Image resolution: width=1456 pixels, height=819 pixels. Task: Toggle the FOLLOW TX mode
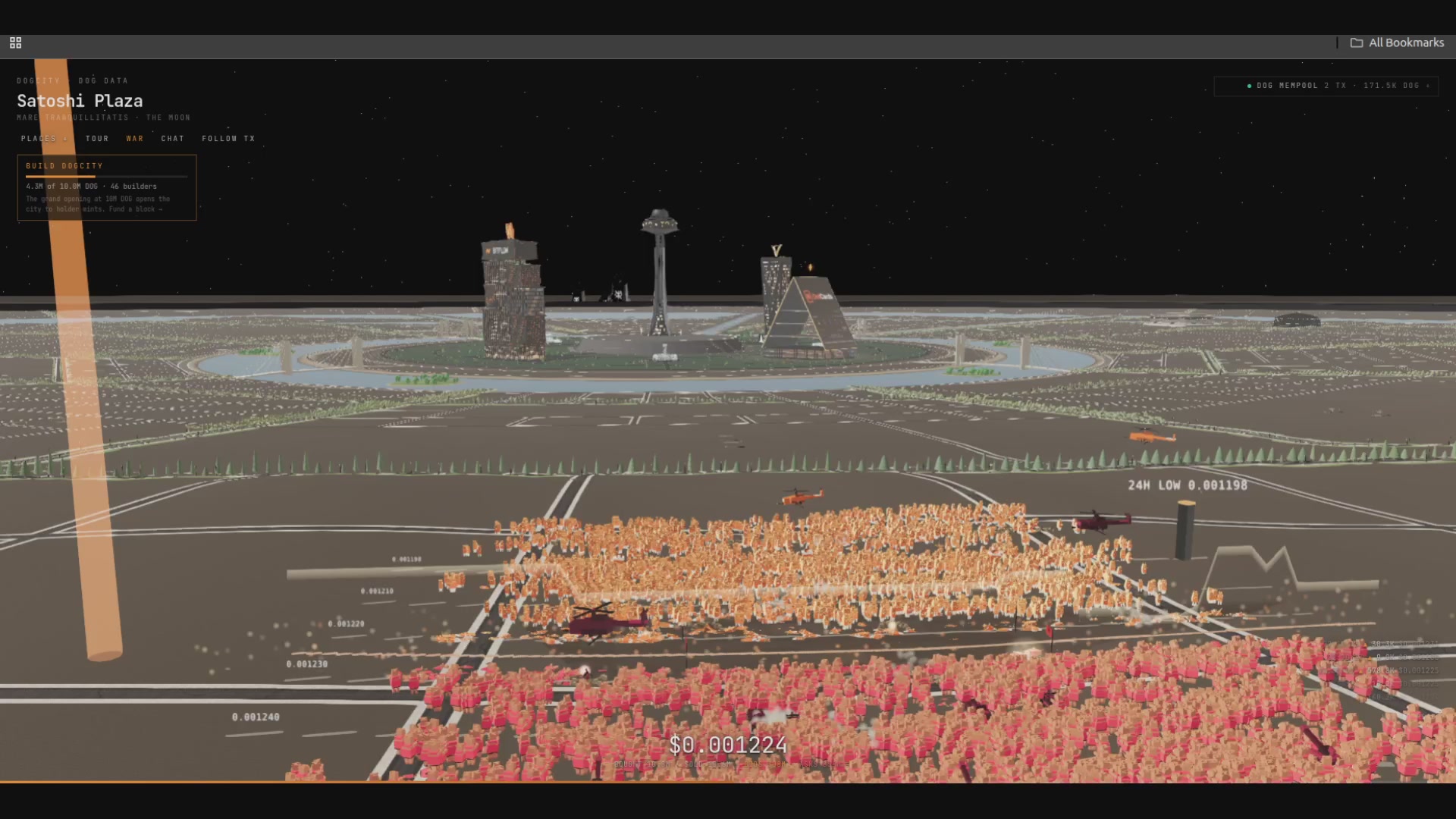click(228, 139)
